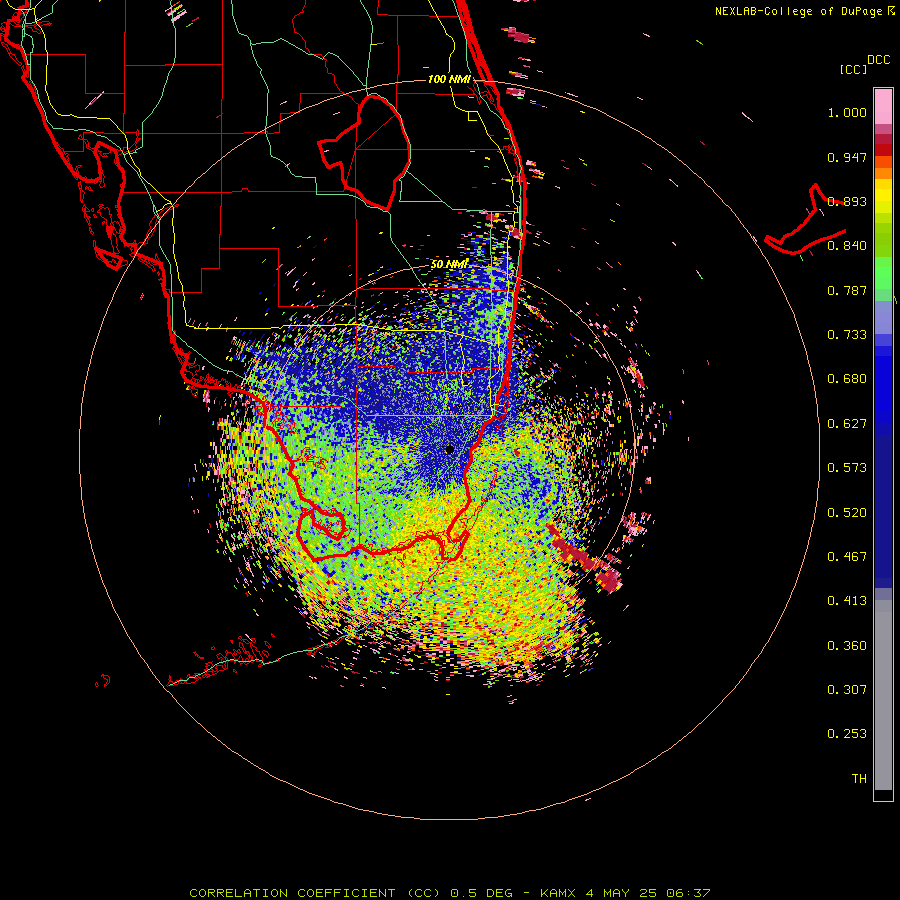Screen dimensions: 900x900
Task: Click the Bahamas island outline at right
Action: point(805,220)
